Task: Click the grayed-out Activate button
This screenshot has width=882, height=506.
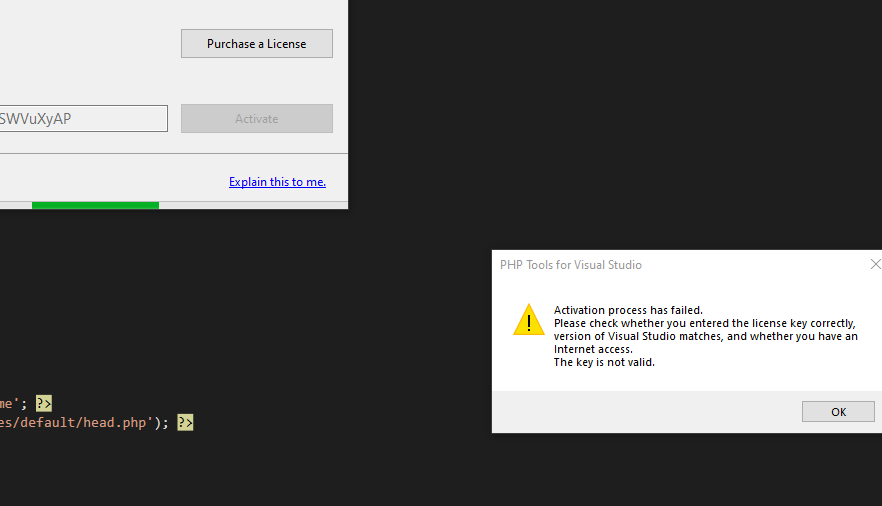Action: pos(256,119)
